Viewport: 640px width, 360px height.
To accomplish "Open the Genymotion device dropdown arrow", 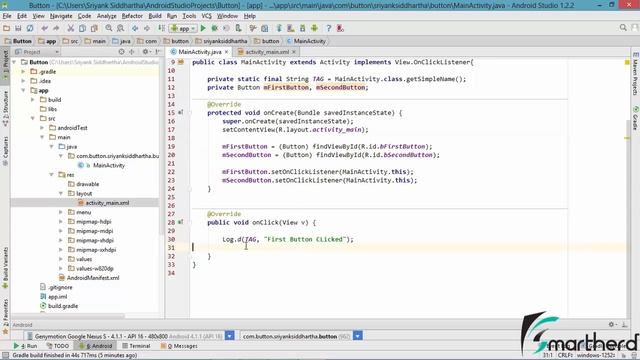I will click(x=229, y=336).
